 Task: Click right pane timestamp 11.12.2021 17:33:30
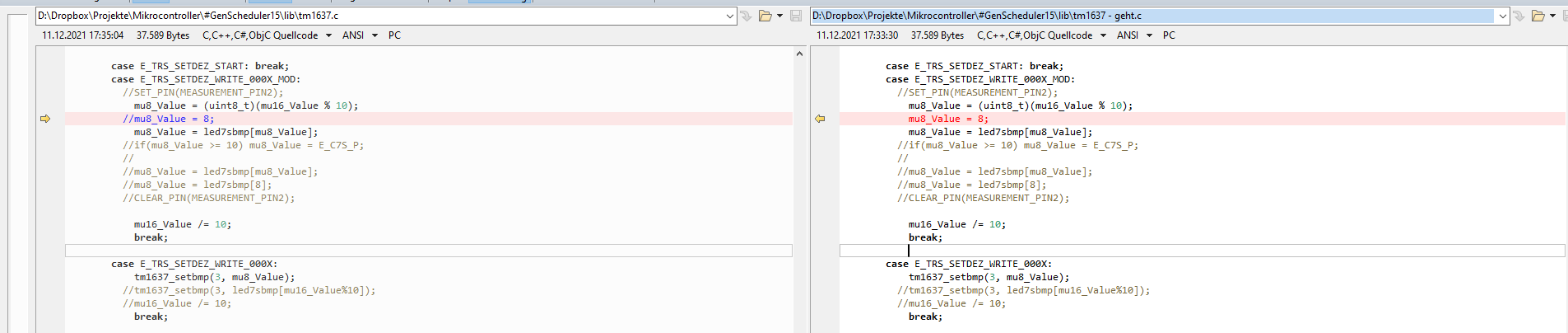pos(858,35)
